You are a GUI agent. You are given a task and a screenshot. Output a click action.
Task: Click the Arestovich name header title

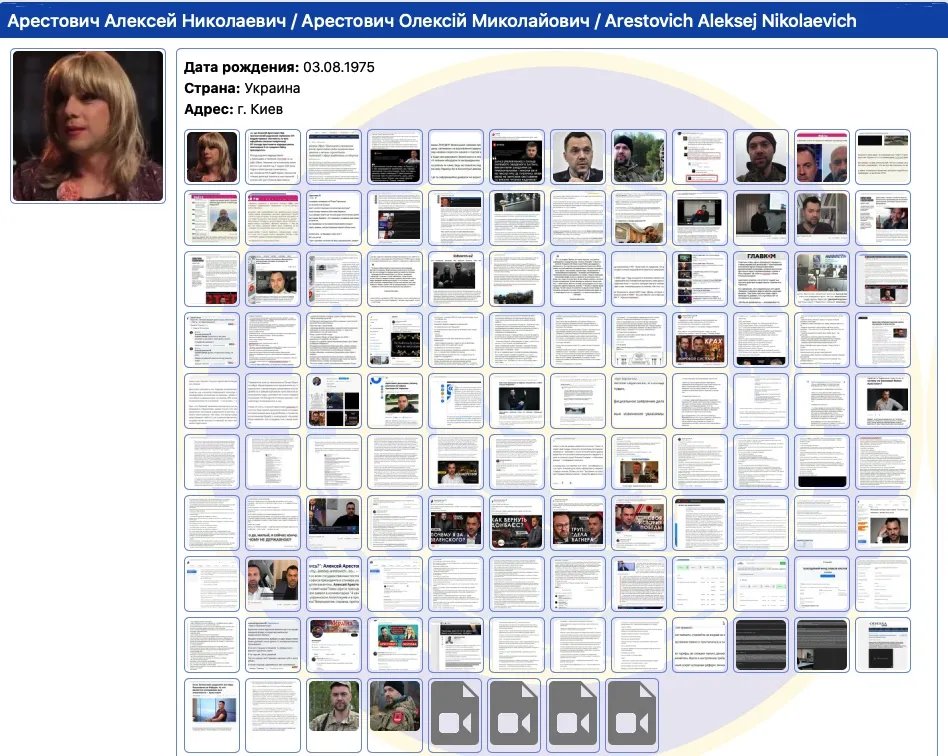click(432, 20)
